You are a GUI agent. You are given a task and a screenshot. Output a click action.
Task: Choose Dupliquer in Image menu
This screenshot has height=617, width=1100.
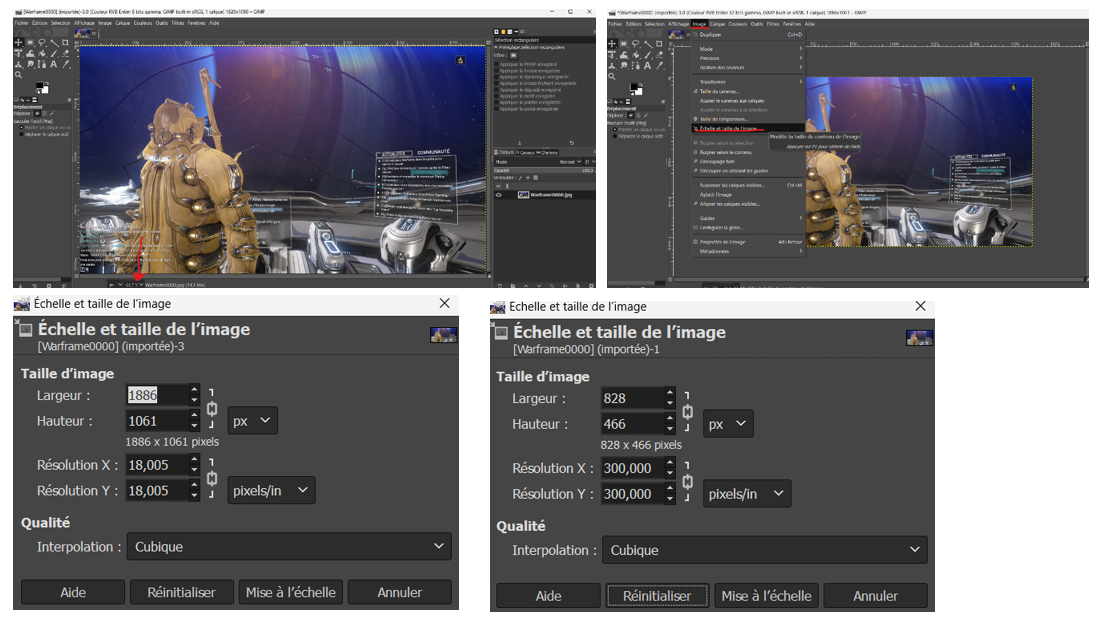click(x=748, y=35)
